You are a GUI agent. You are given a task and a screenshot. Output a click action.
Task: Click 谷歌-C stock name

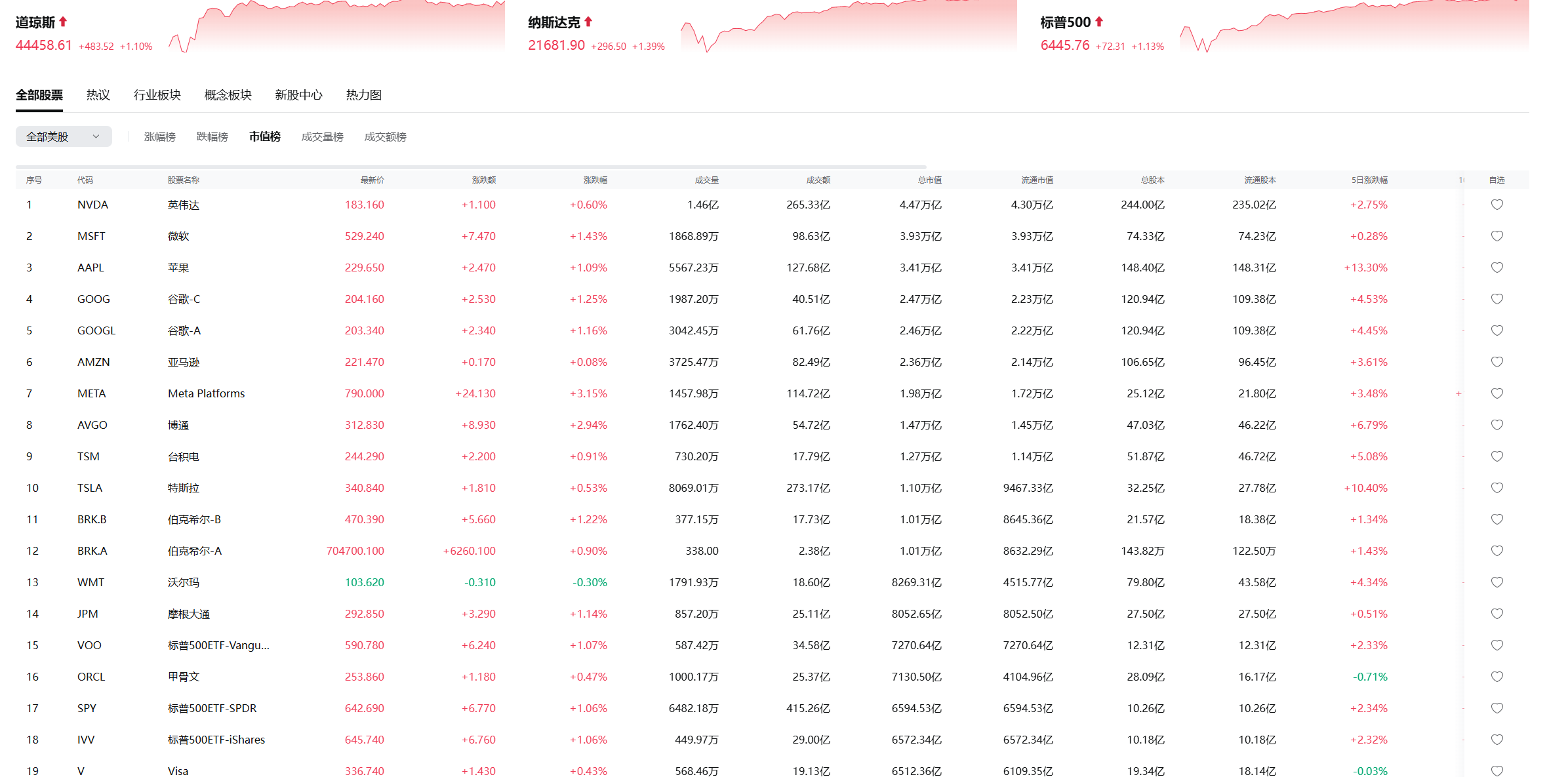pyautogui.click(x=184, y=299)
